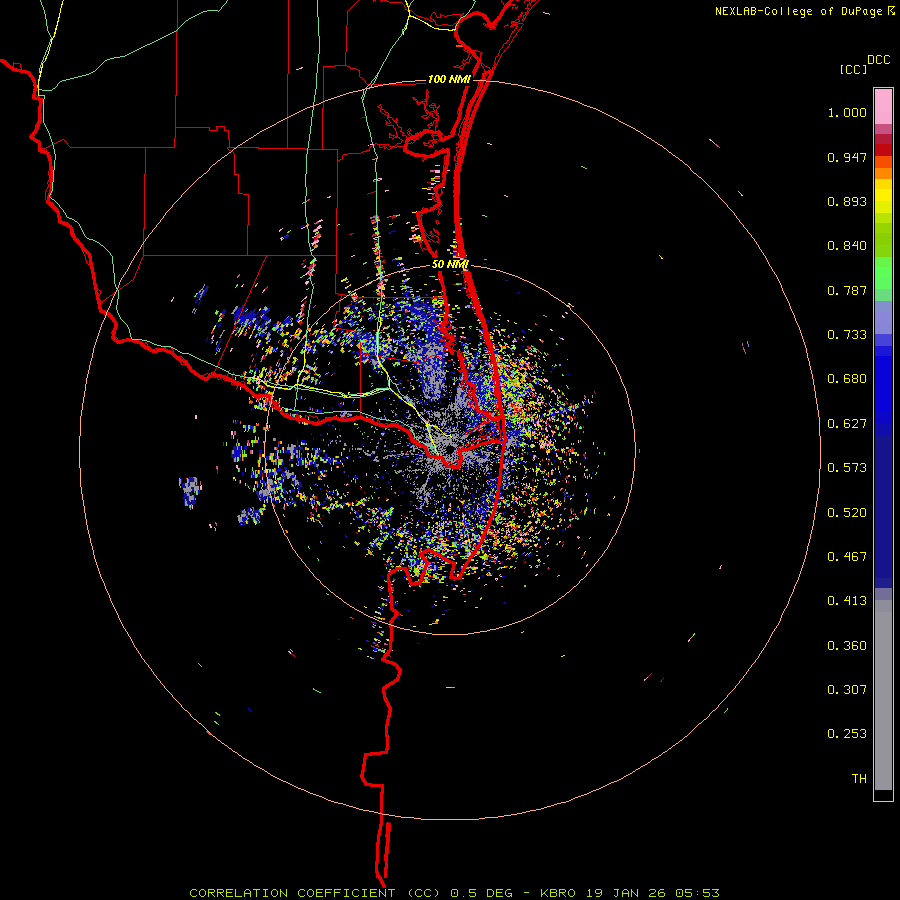Click the 50 NMI range ring label
Viewport: 900px width, 900px height.
[x=450, y=264]
